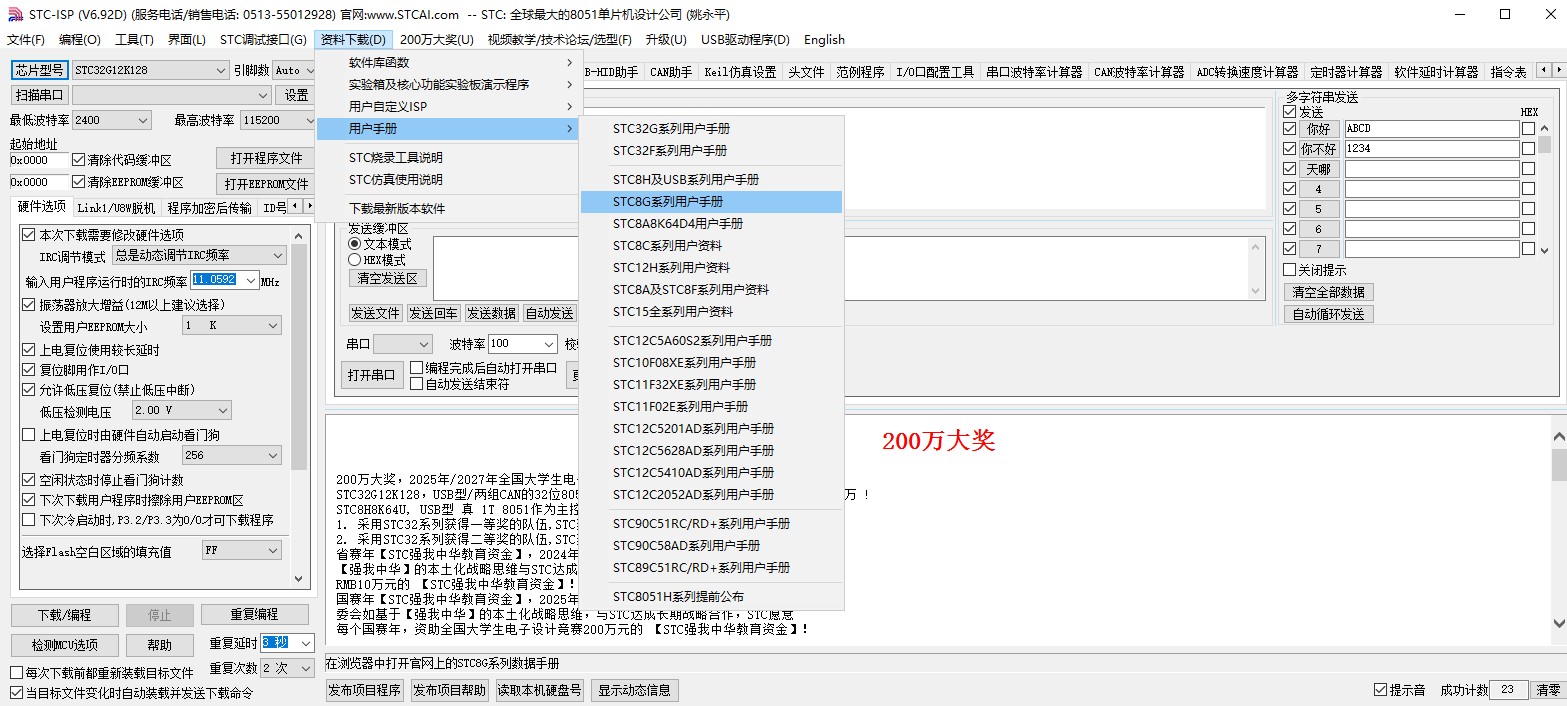Open chip model dropdown STC32G12K128
The height and width of the screenshot is (706, 1567).
151,70
